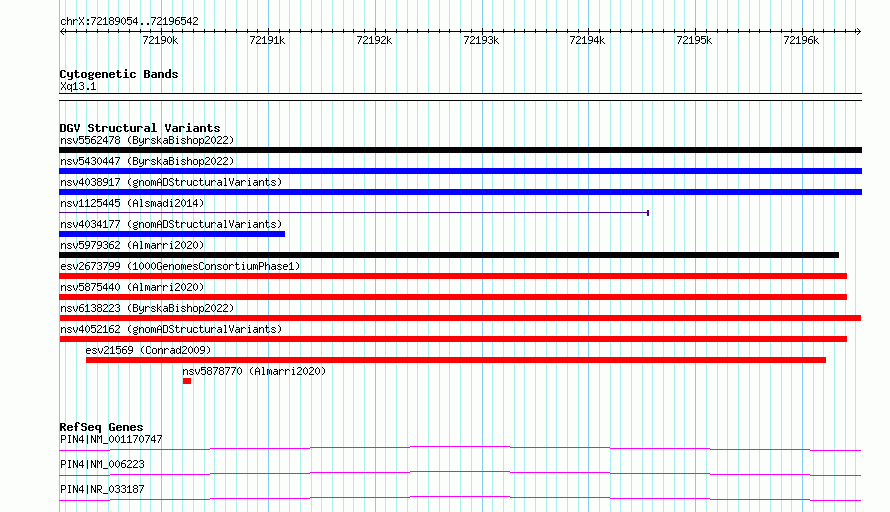The width and height of the screenshot is (890, 512).
Task: Click the 72195k ruler mark
Action: coord(694,40)
